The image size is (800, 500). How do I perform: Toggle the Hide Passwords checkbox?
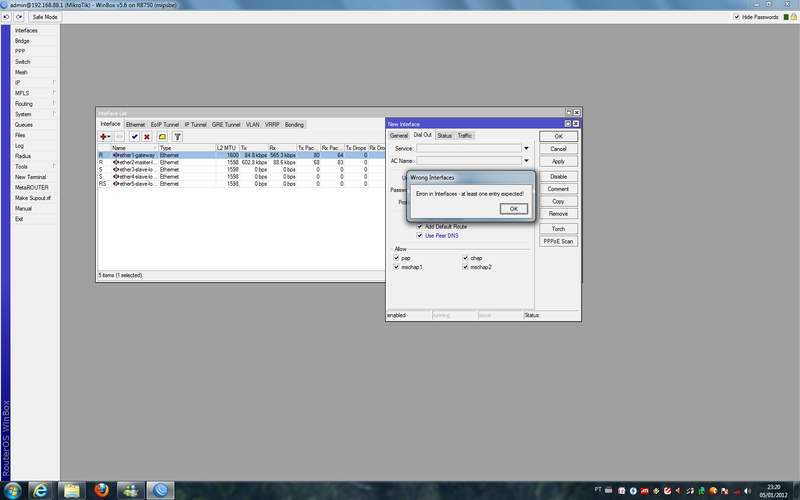click(x=737, y=17)
